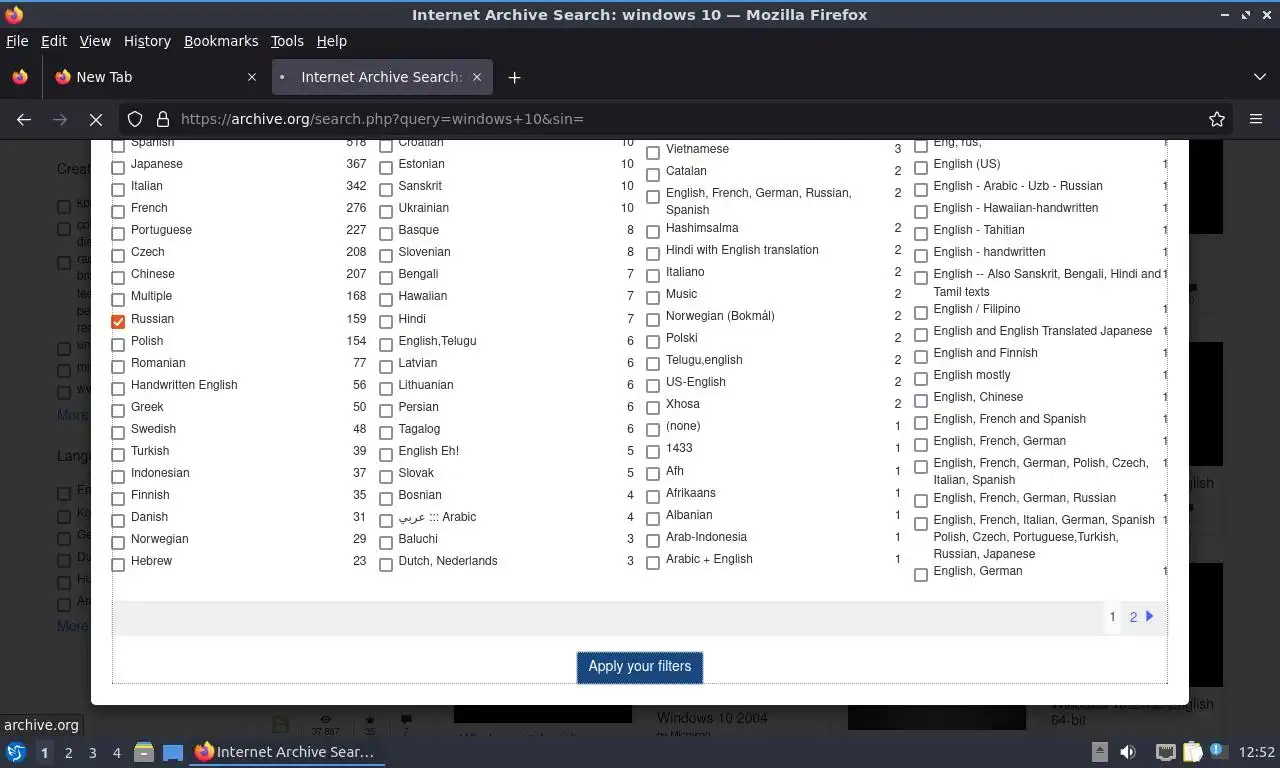Image resolution: width=1280 pixels, height=768 pixels.
Task: Check the English, German checkbox
Action: [921, 574]
